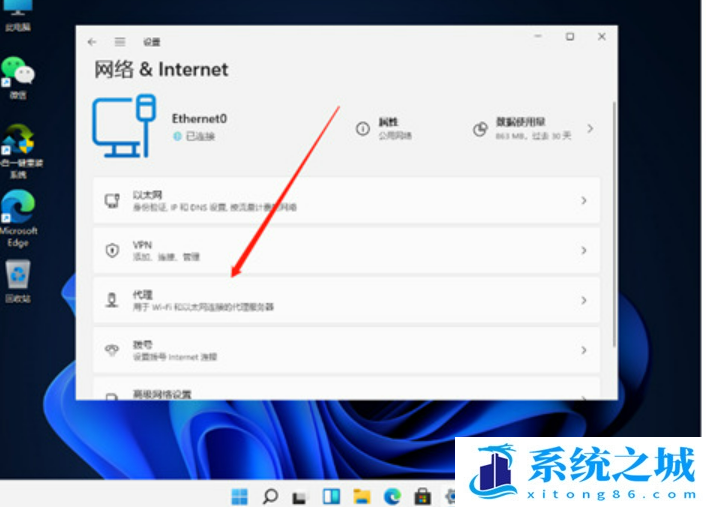
Task: Click the Settings window vertical scrollbar
Action: point(613,220)
